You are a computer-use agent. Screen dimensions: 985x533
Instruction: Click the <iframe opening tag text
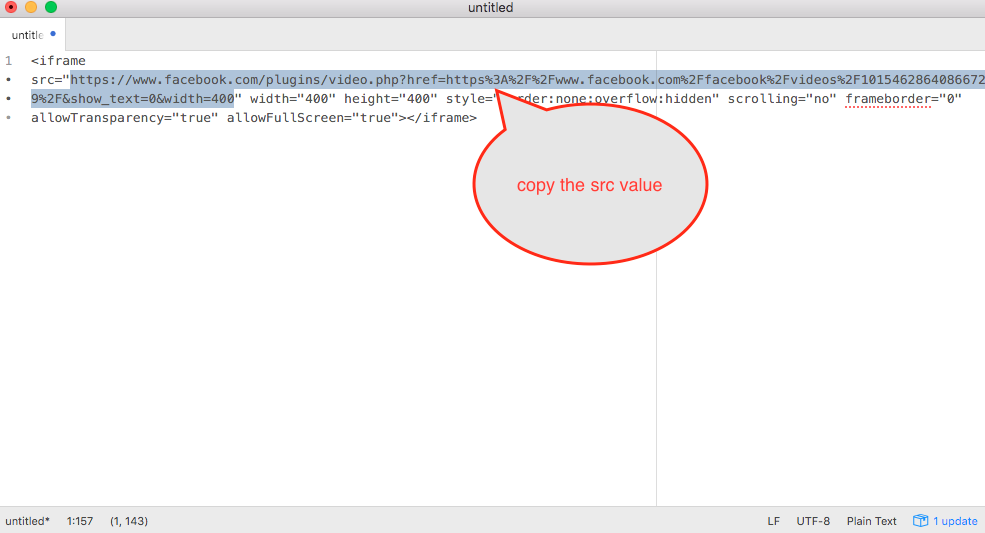(x=58, y=61)
